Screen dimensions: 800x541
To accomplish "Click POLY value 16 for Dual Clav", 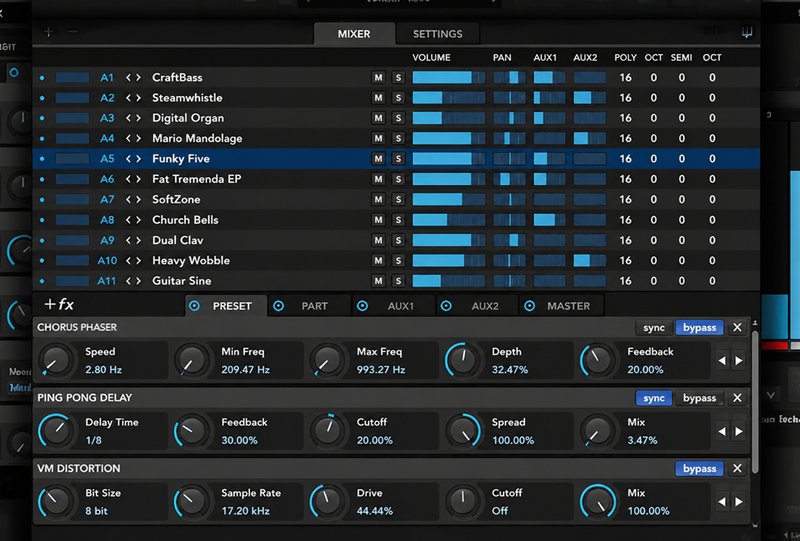I will point(626,240).
